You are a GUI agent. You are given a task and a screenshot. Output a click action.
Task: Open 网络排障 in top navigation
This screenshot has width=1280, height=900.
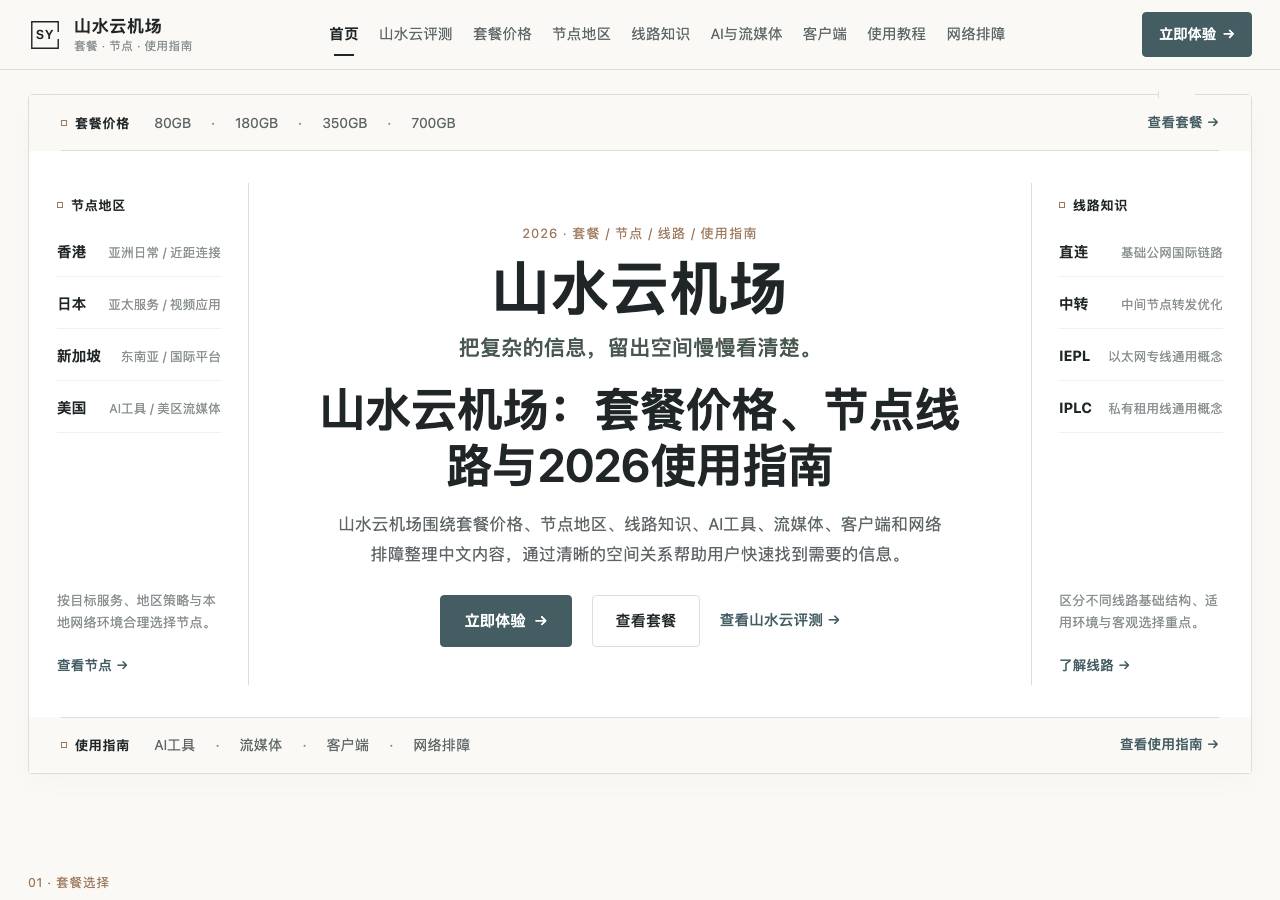coord(976,34)
